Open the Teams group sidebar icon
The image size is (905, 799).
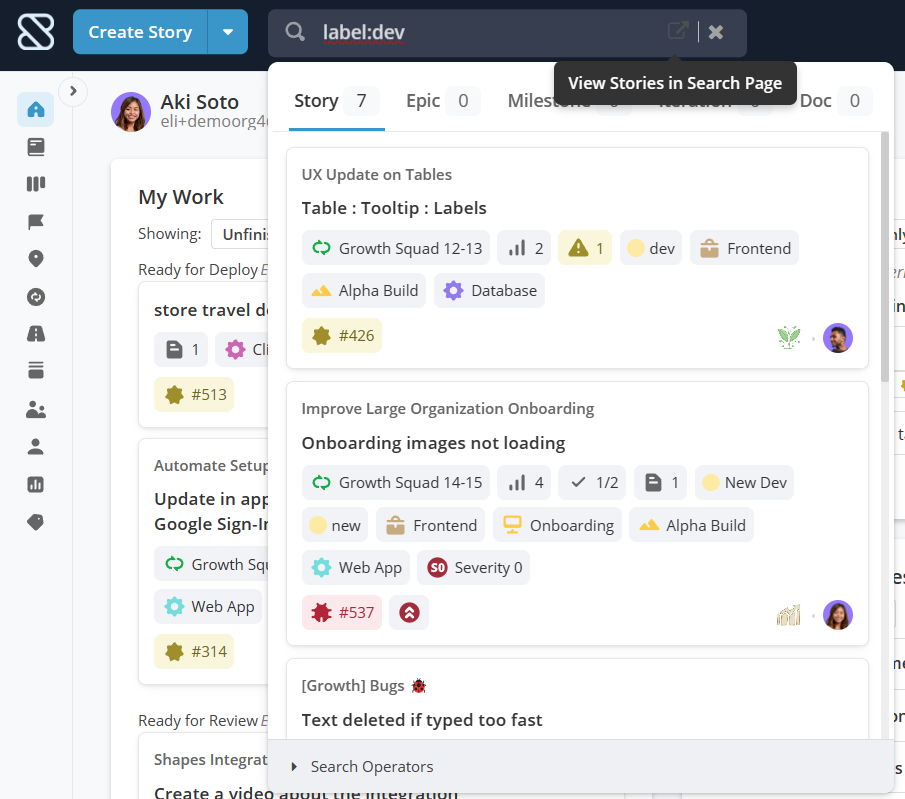(x=36, y=409)
